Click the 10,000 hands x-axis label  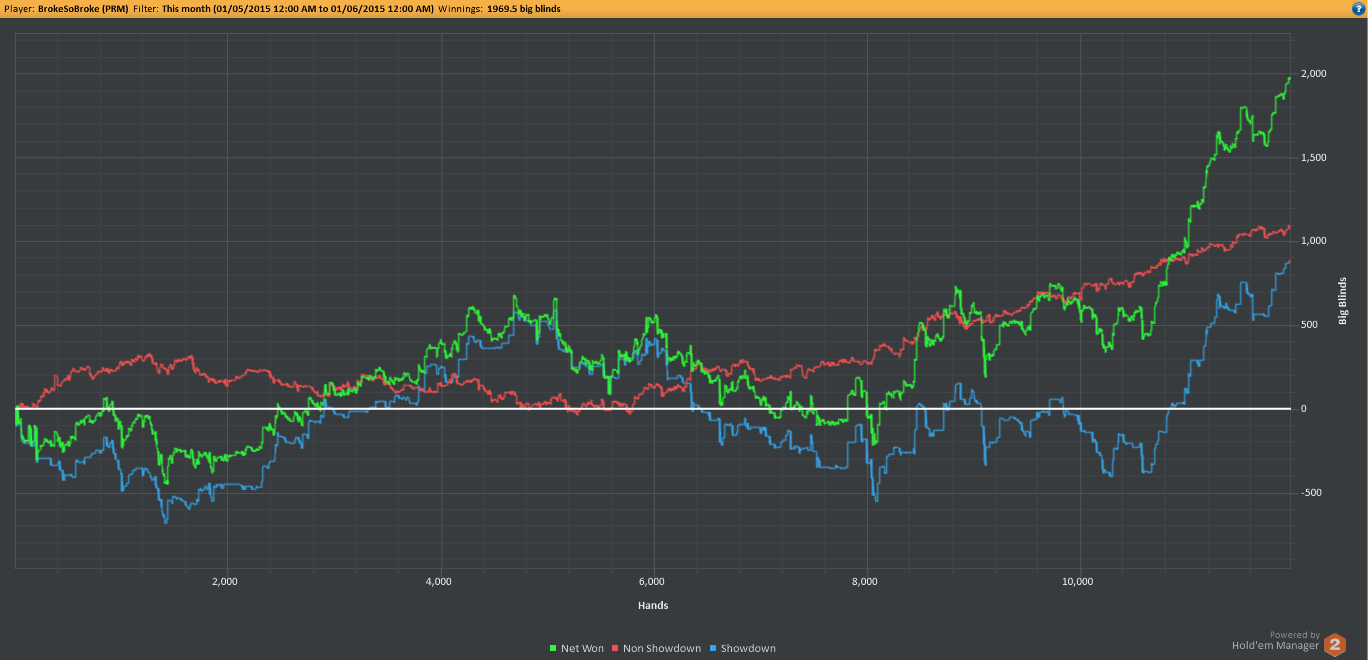(1078, 581)
